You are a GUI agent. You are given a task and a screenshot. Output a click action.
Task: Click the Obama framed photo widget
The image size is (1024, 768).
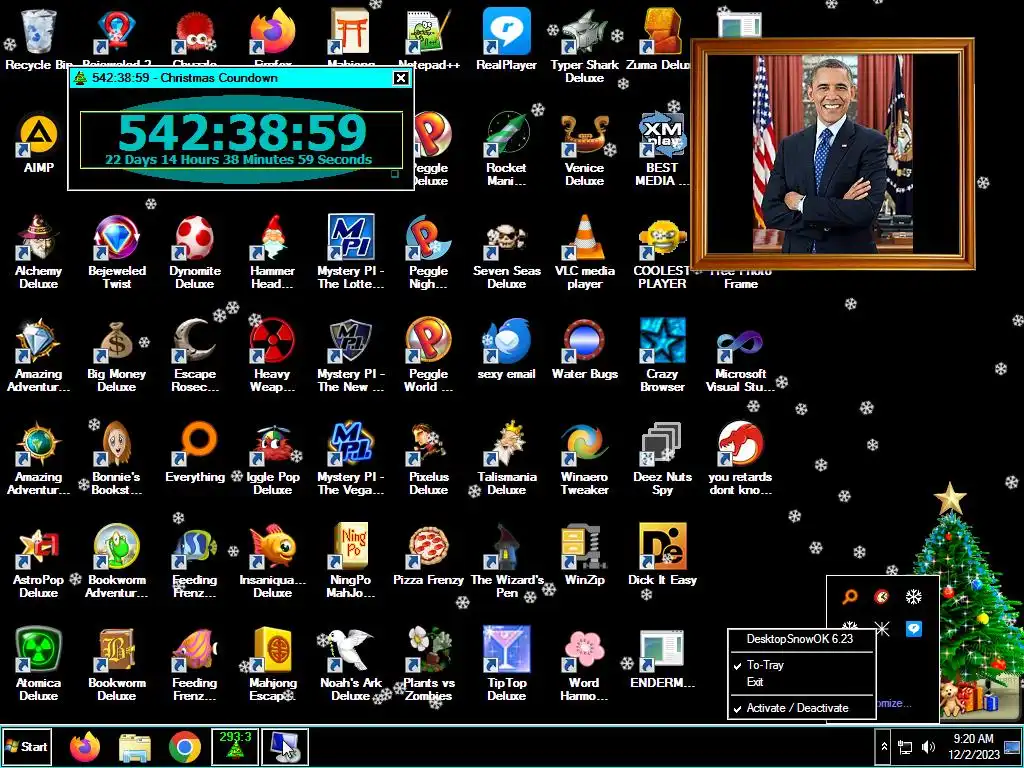point(833,154)
